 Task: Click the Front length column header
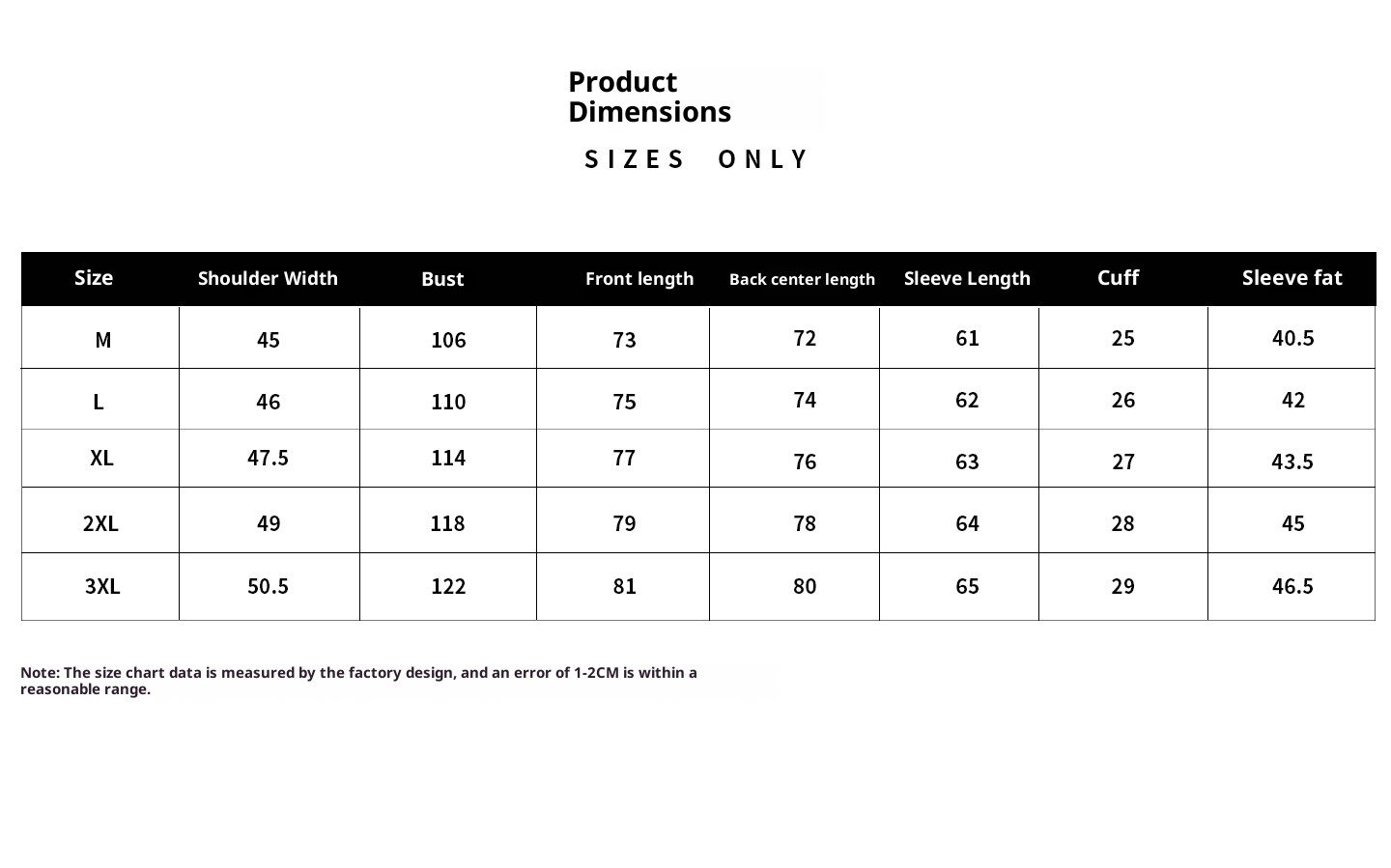click(x=639, y=279)
